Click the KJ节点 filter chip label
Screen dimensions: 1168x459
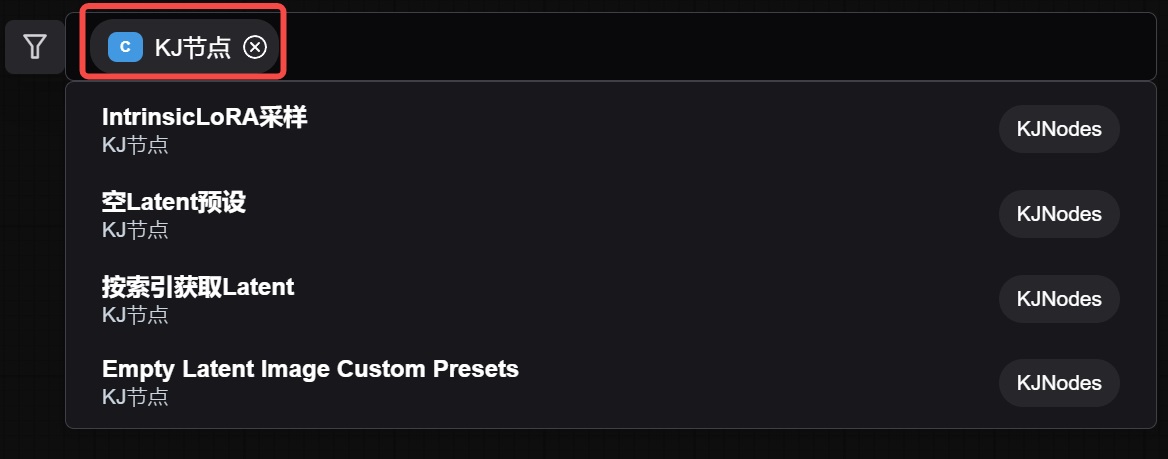(x=192, y=47)
